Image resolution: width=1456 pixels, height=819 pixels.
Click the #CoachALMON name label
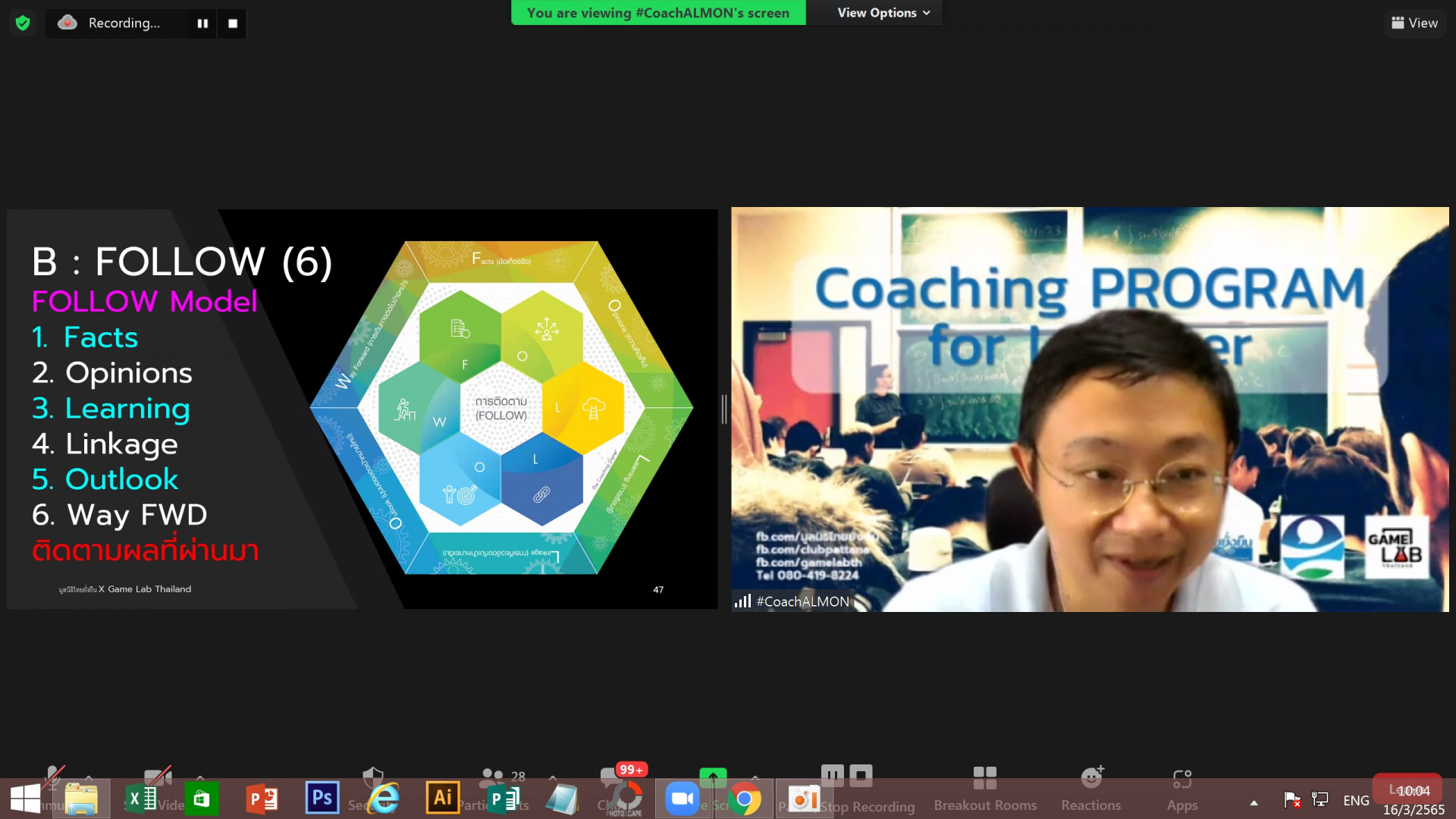tap(802, 601)
